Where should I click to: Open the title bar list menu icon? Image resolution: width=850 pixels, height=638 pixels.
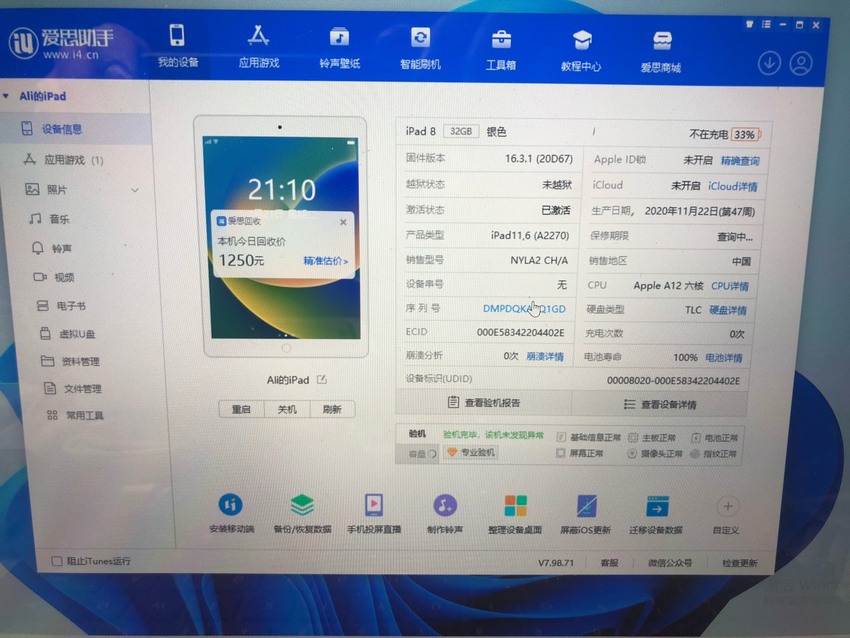[766, 24]
